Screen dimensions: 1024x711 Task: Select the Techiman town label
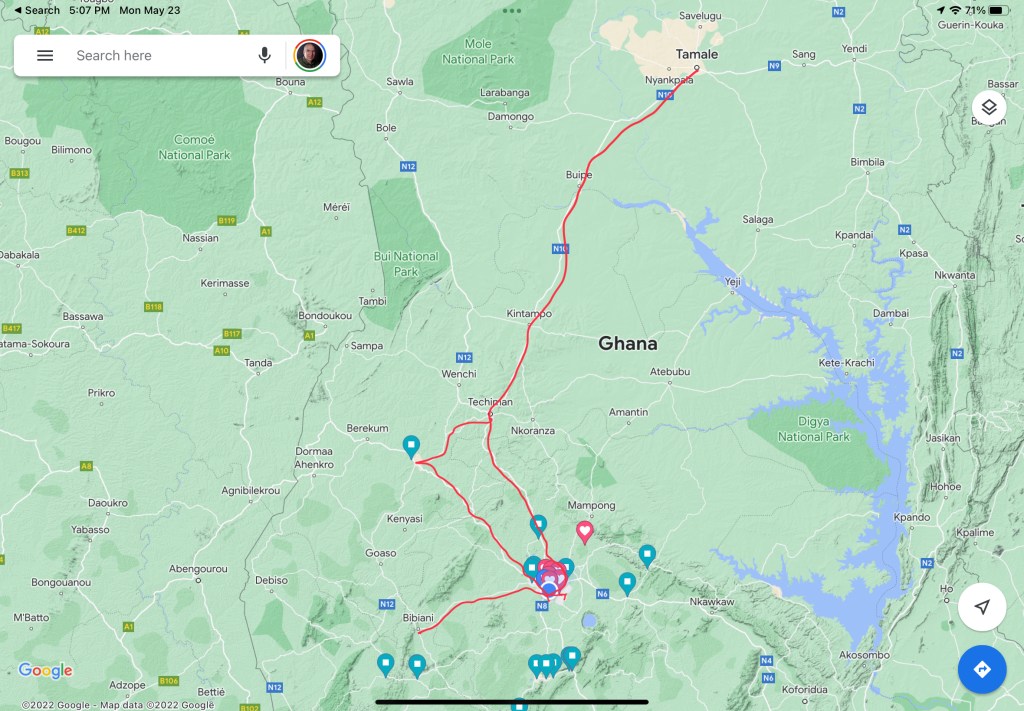(x=490, y=402)
